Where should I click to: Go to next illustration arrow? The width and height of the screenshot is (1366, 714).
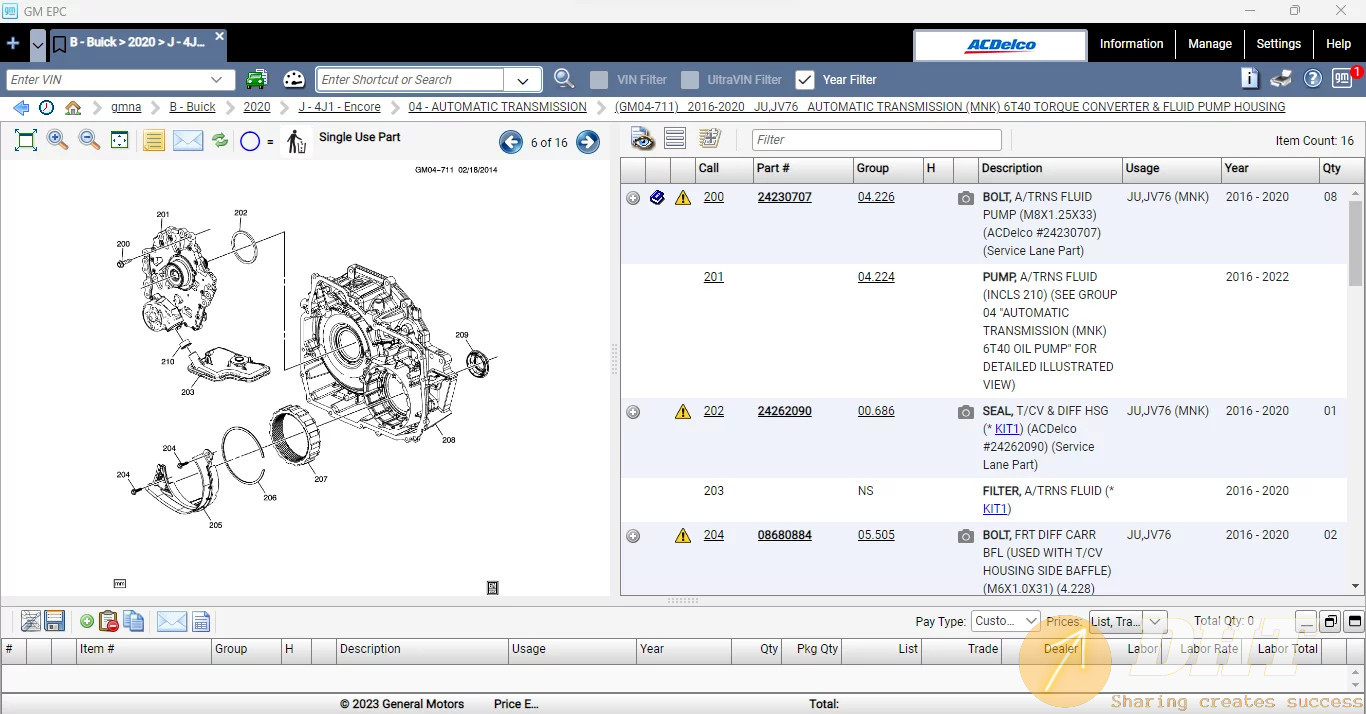tap(588, 142)
